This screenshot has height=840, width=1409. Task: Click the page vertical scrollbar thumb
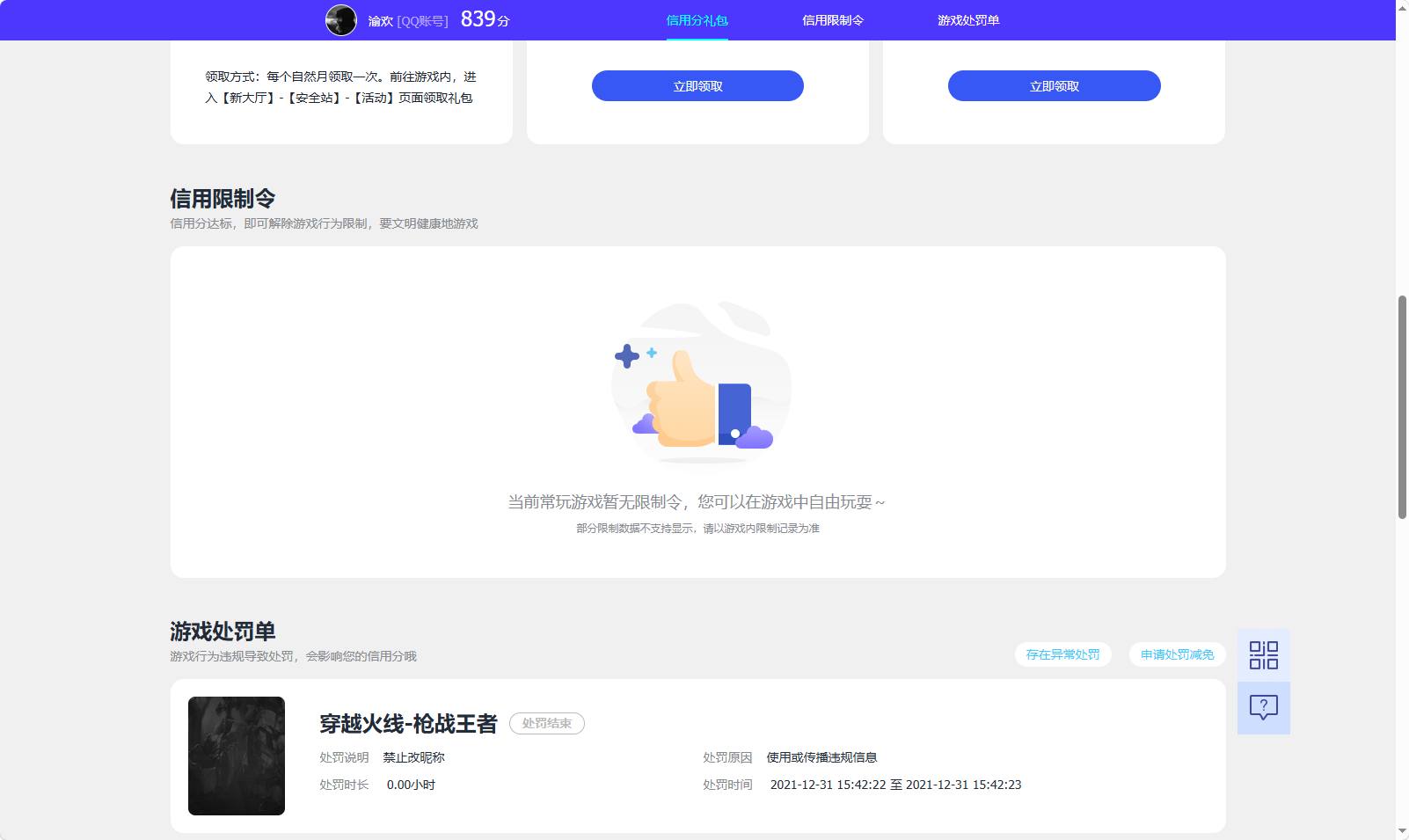tap(1402, 407)
